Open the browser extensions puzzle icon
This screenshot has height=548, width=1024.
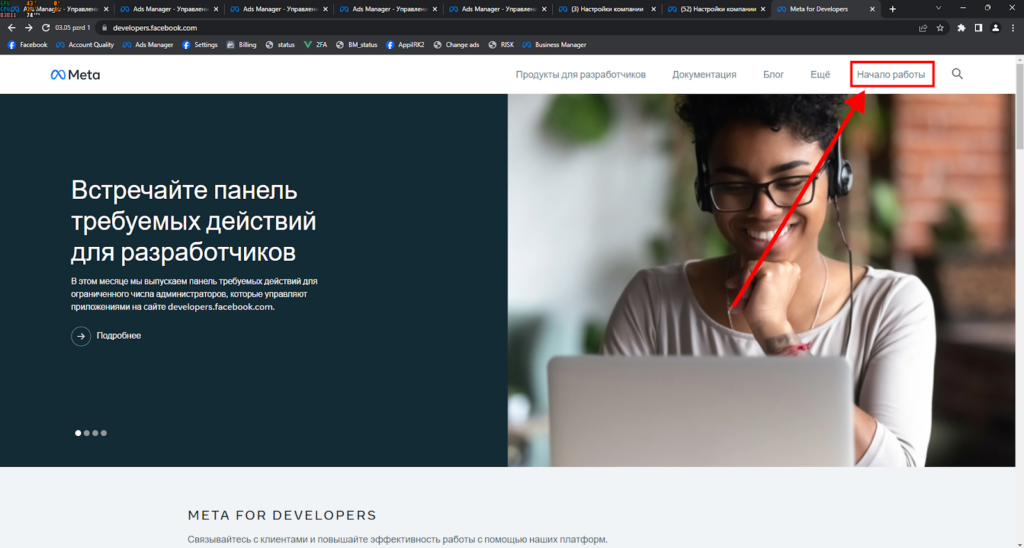961,28
